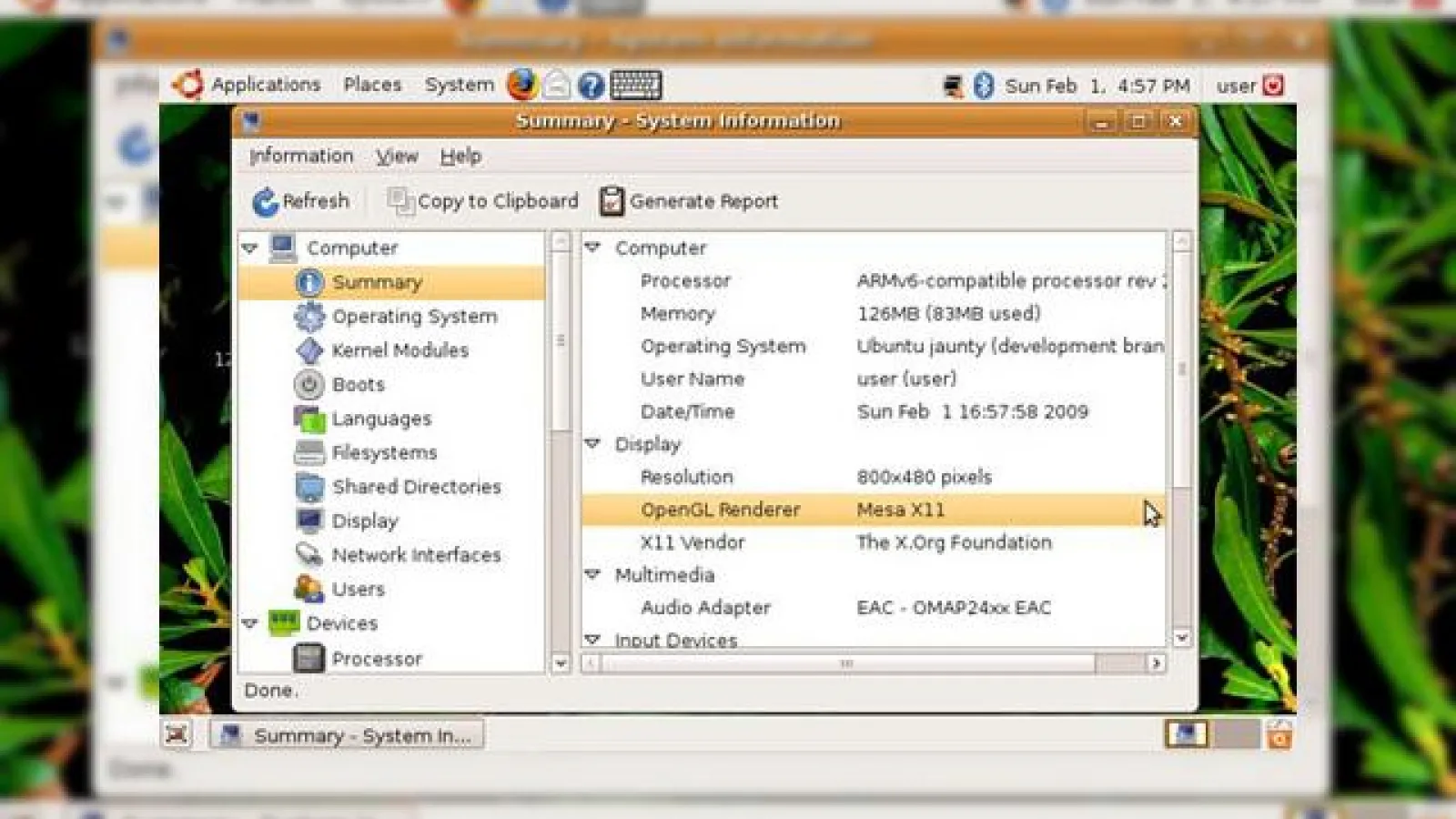Select Kernel Modules diamond icon
Image resolution: width=1456 pixels, height=819 pixels.
(x=309, y=350)
